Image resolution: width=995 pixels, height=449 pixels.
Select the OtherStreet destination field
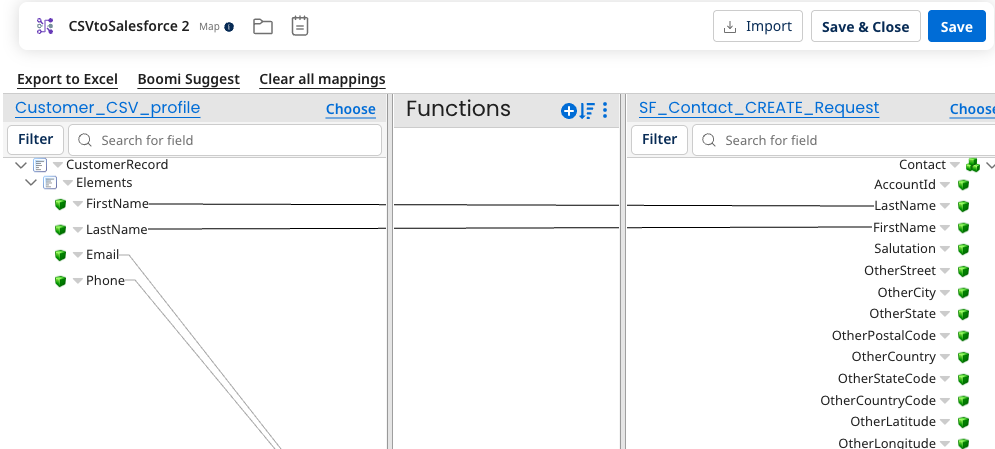coord(900,271)
